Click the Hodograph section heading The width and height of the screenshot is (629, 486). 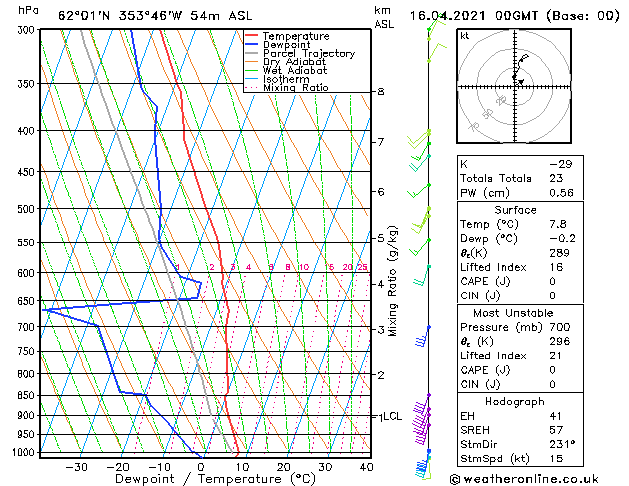(515, 401)
